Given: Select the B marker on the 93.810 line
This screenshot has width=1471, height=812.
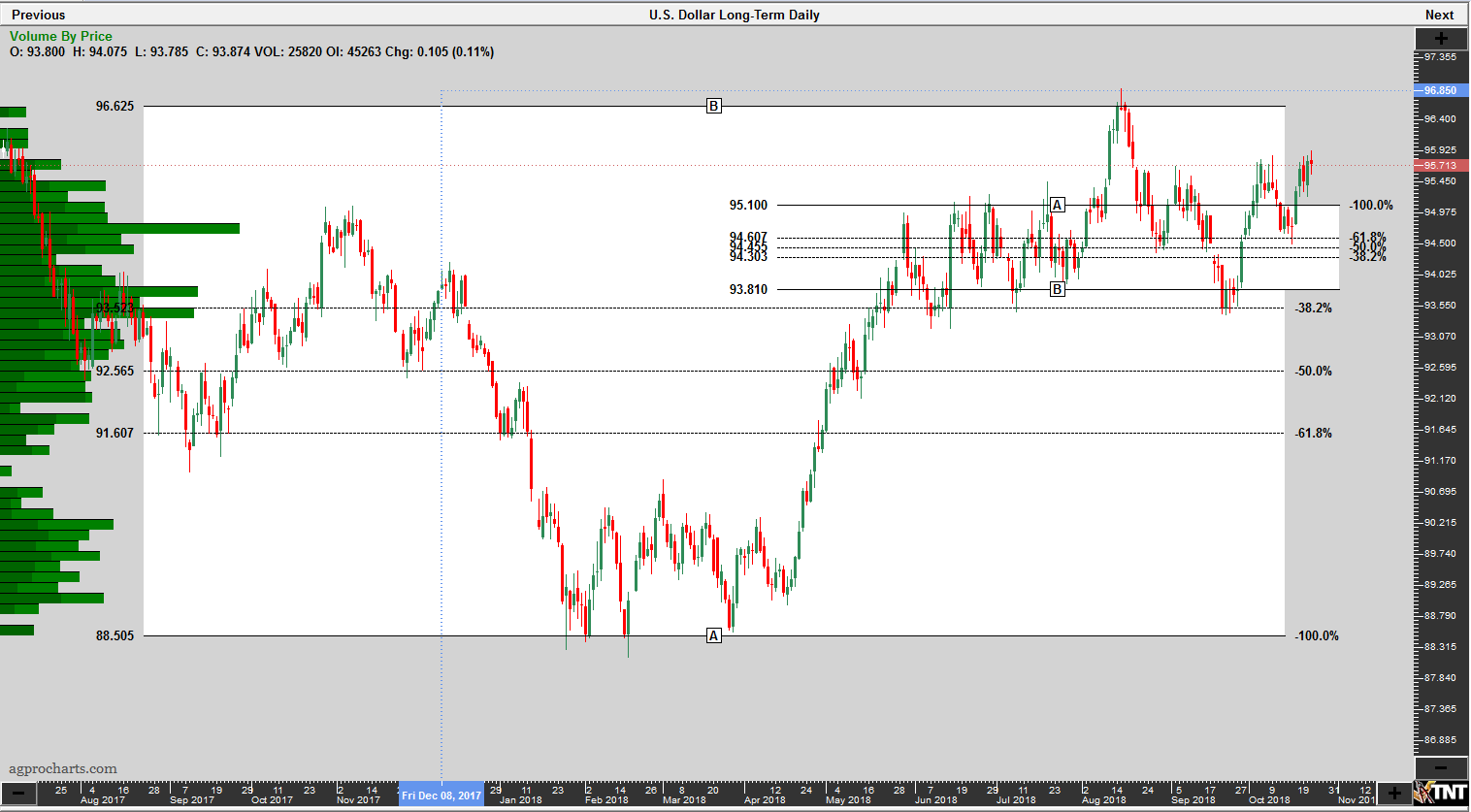Looking at the screenshot, I should click(x=1058, y=289).
